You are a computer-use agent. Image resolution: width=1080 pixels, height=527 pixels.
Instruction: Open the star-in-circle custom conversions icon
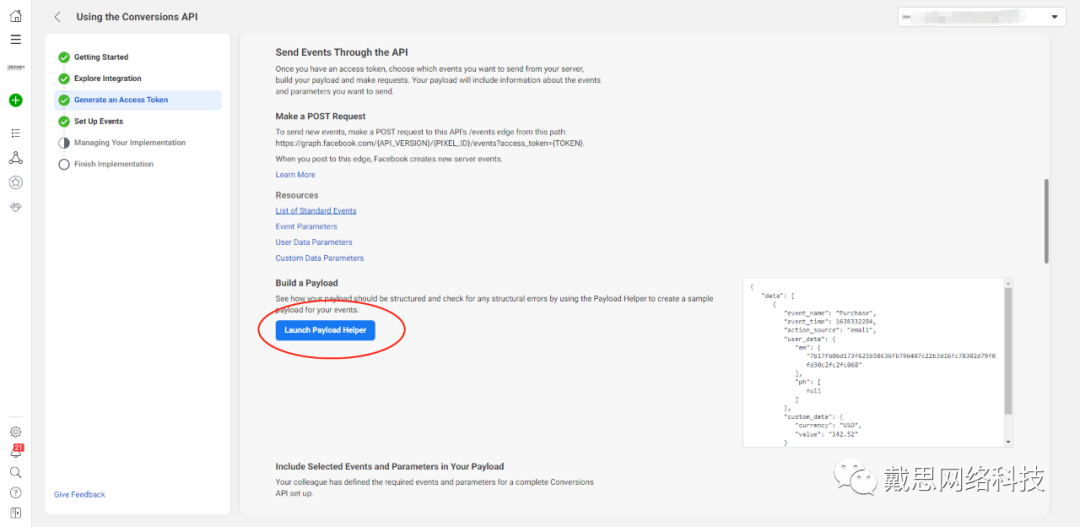15,183
